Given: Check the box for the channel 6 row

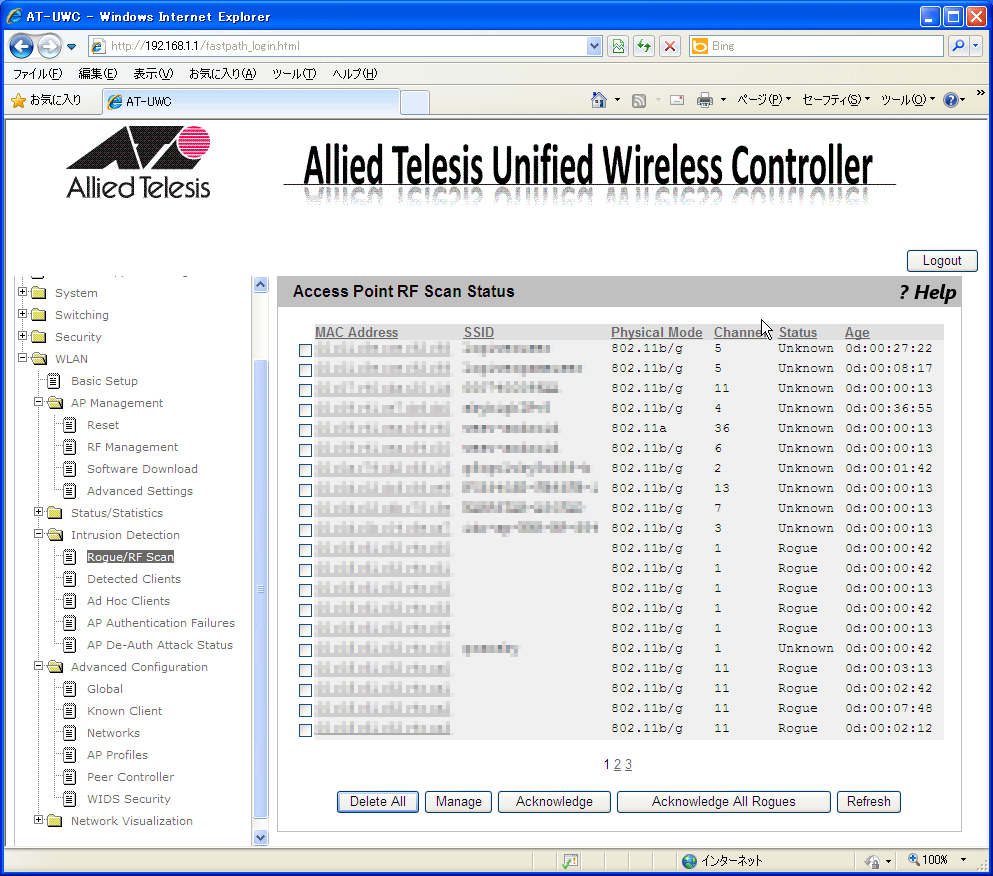Looking at the screenshot, I should pos(305,450).
